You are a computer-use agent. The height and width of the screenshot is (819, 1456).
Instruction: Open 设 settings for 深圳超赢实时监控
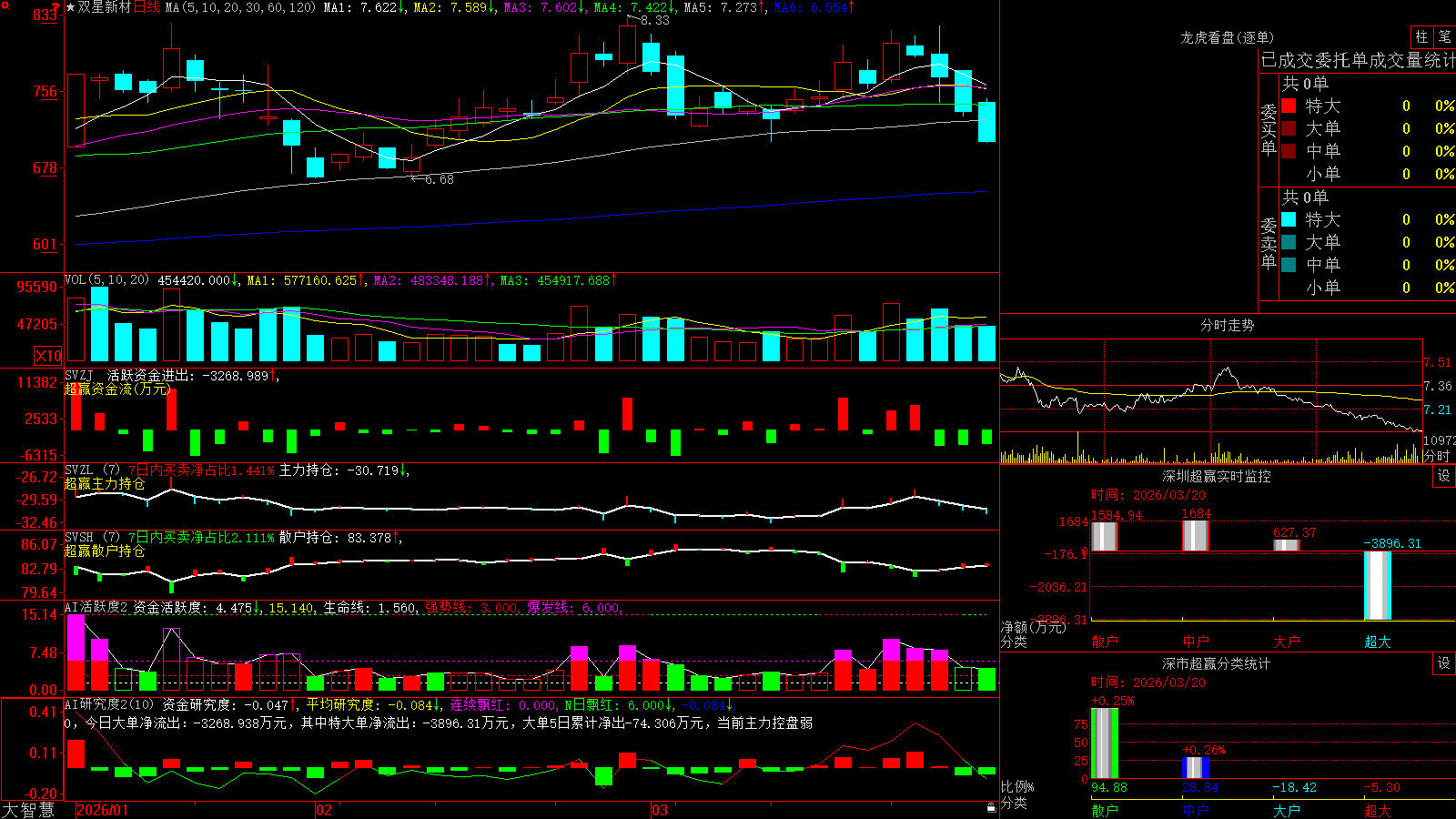point(1444,476)
